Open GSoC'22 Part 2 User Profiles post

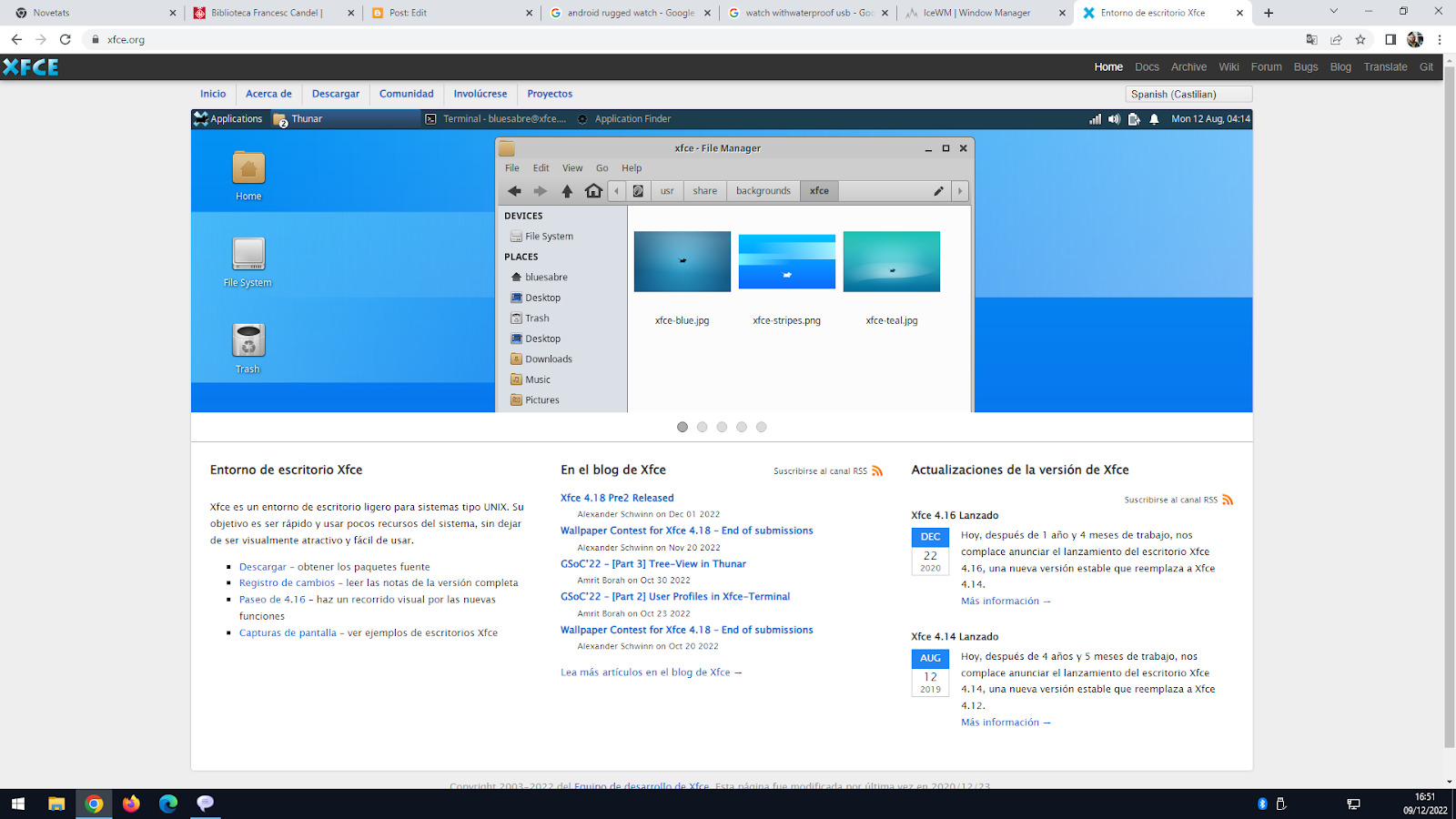point(675,597)
